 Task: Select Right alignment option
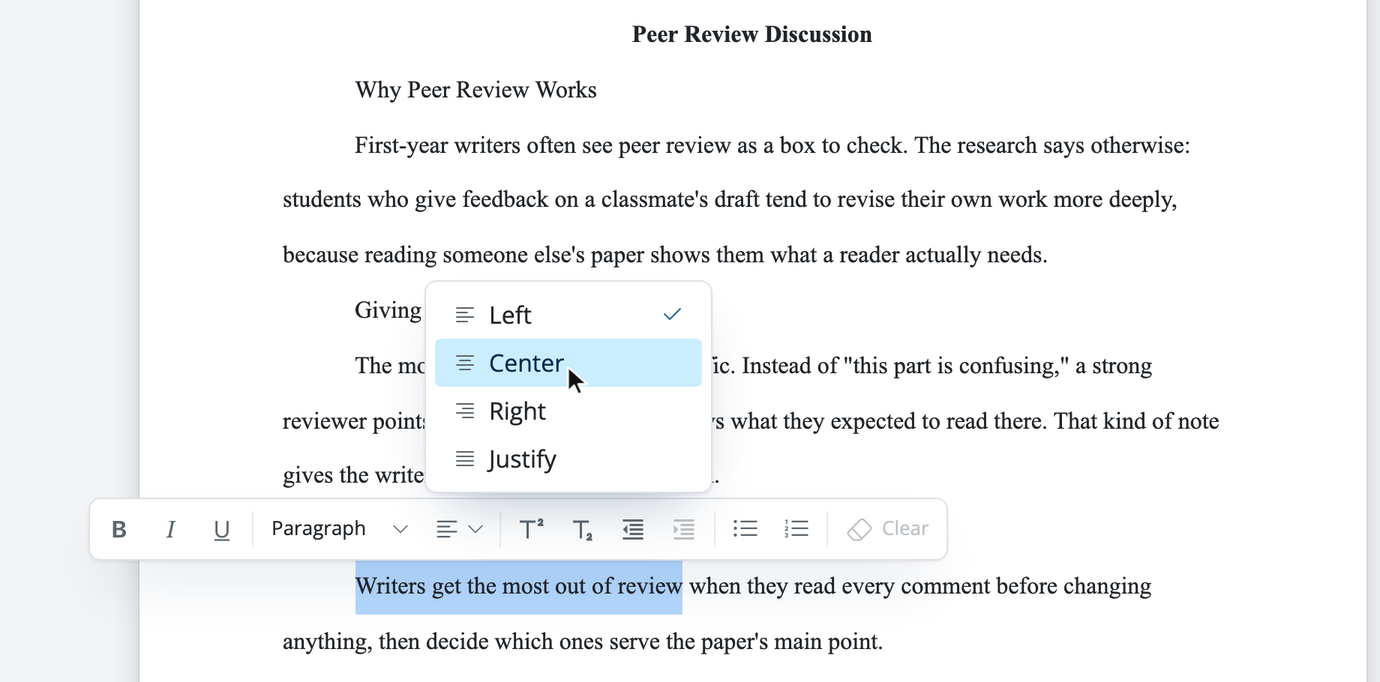568,411
